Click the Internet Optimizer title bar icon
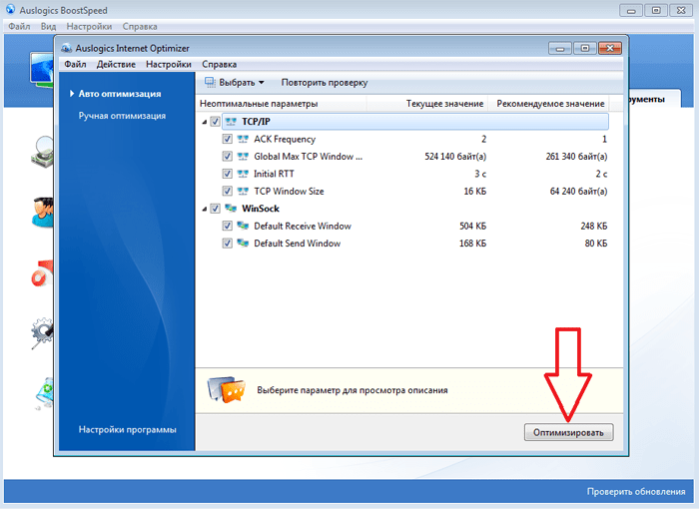The width and height of the screenshot is (699, 509). (x=66, y=48)
